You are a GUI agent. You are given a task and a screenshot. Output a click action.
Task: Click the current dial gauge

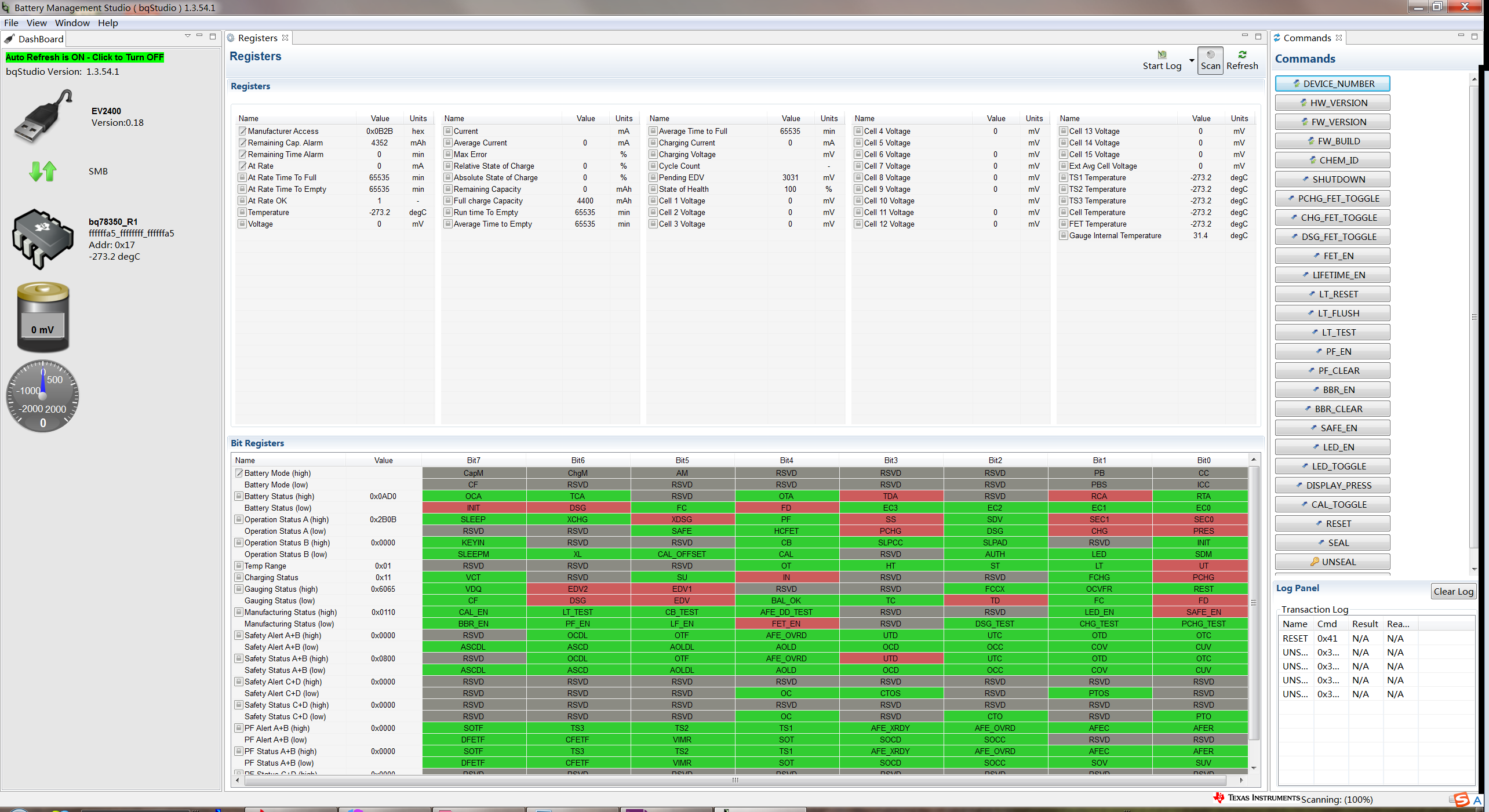tap(43, 396)
